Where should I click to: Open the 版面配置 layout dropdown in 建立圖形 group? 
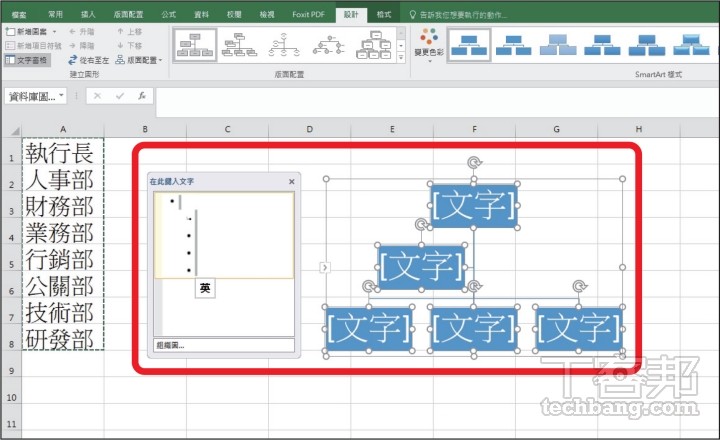[x=139, y=60]
